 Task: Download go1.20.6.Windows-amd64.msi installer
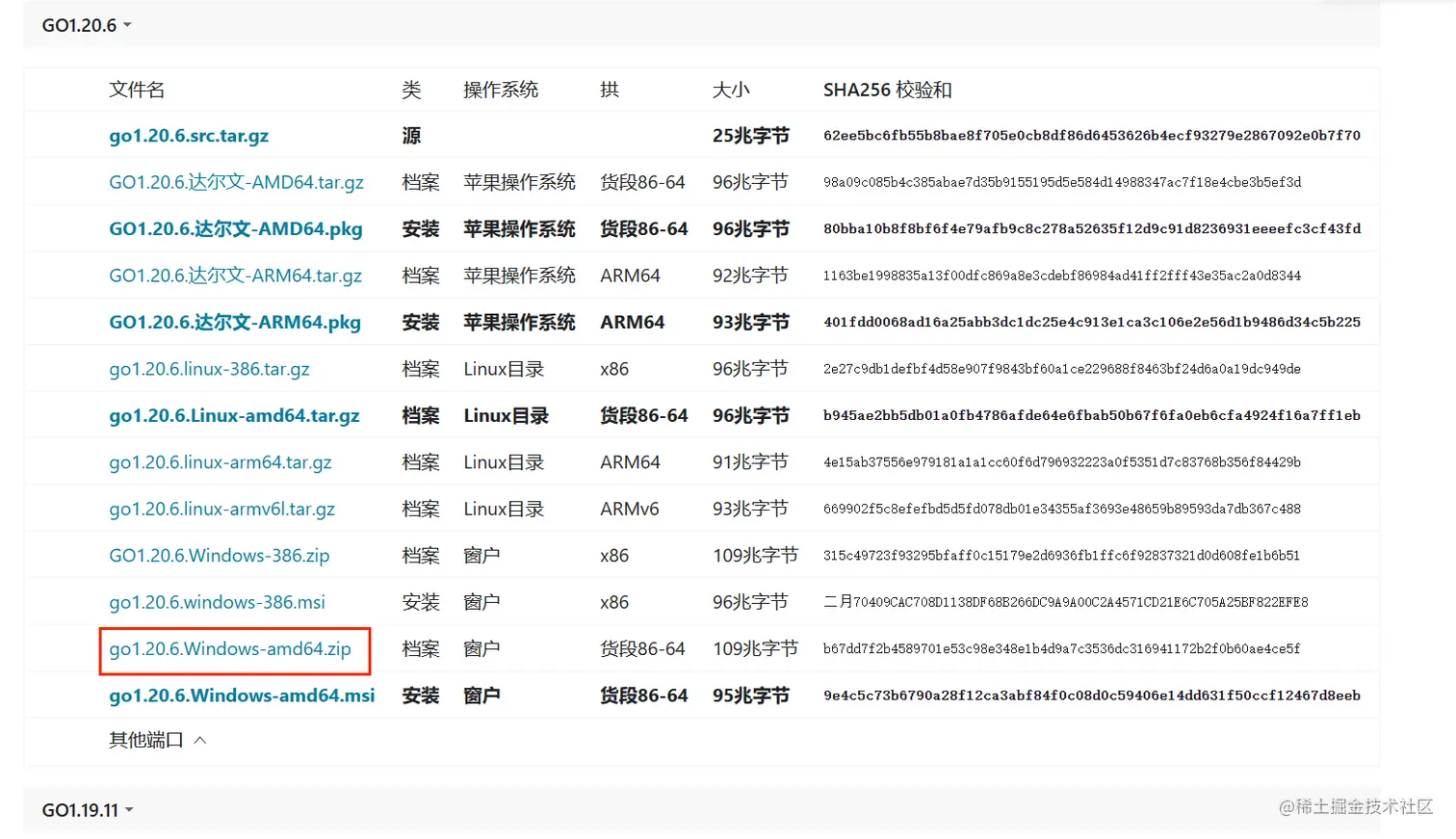pyautogui.click(x=242, y=695)
